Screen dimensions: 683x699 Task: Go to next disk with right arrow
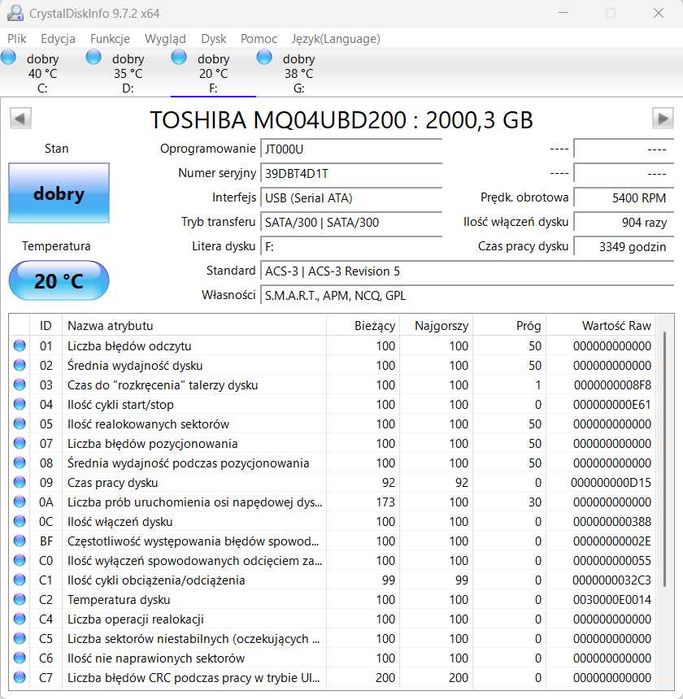click(x=662, y=118)
